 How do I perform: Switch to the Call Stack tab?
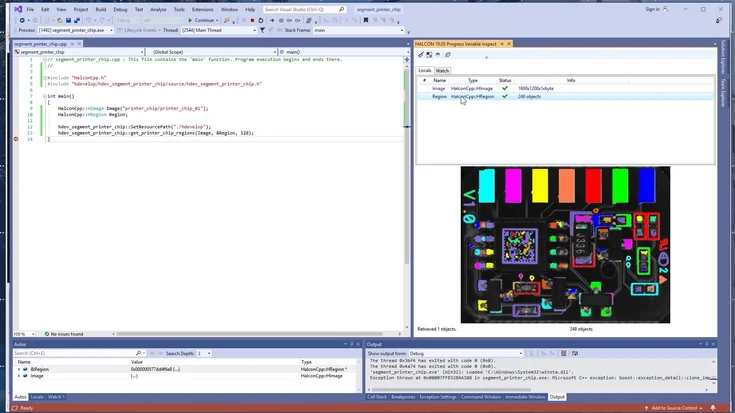pyautogui.click(x=377, y=397)
